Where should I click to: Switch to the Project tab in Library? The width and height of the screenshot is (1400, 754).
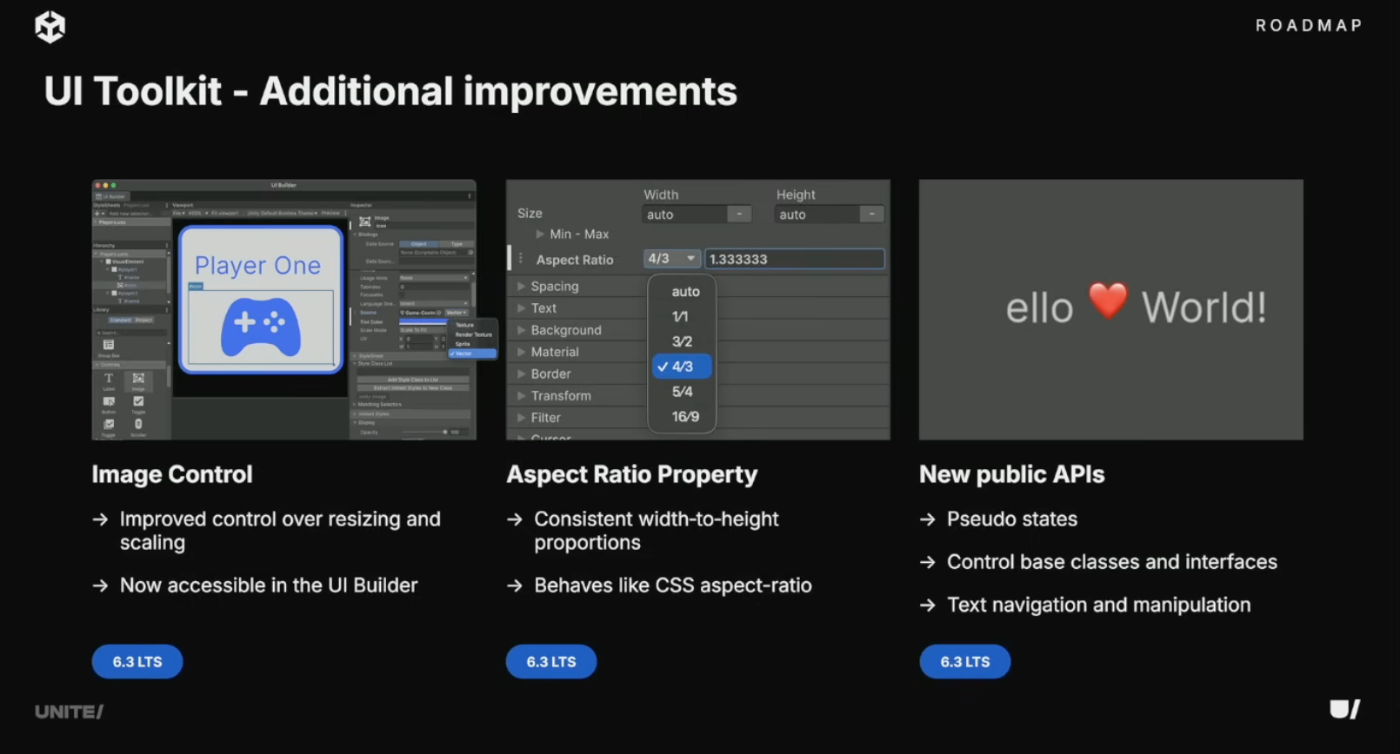point(144,320)
